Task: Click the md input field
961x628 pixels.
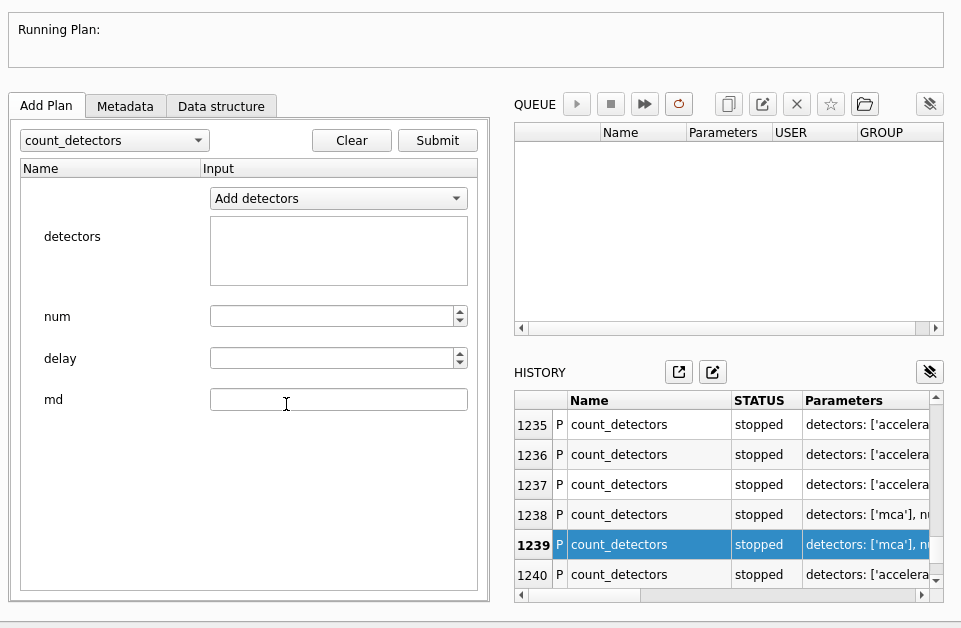Action: (x=338, y=399)
